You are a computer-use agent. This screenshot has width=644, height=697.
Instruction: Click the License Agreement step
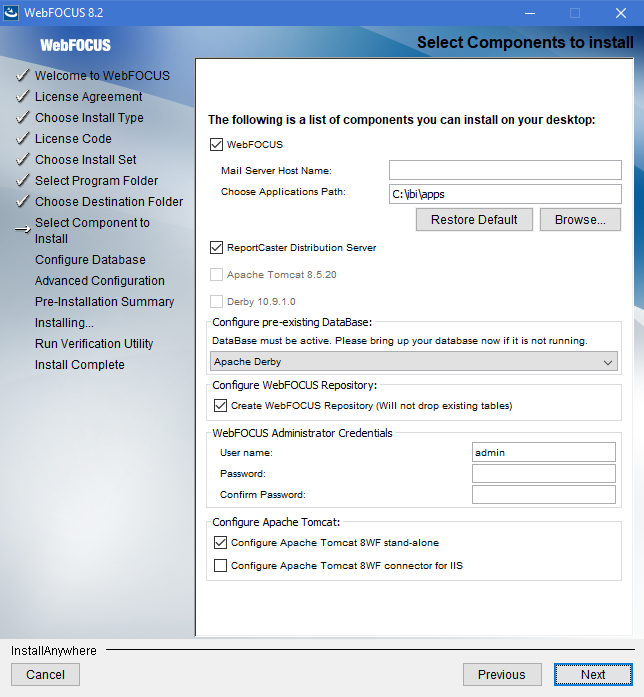[88, 96]
